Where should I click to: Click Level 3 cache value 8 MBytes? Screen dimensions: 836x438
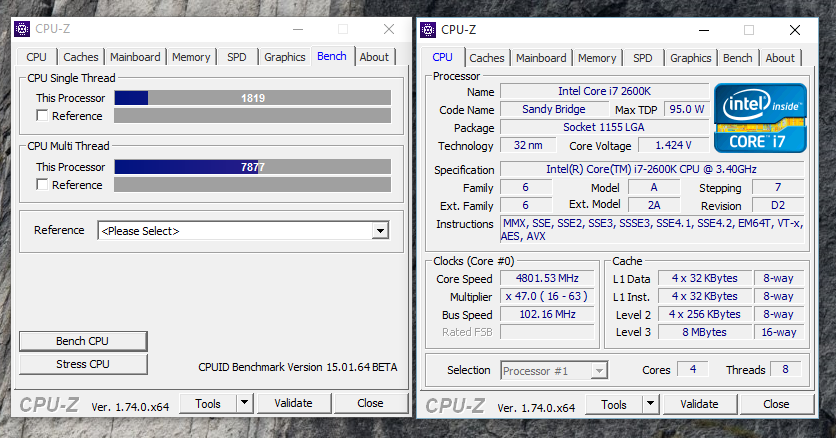(x=704, y=332)
